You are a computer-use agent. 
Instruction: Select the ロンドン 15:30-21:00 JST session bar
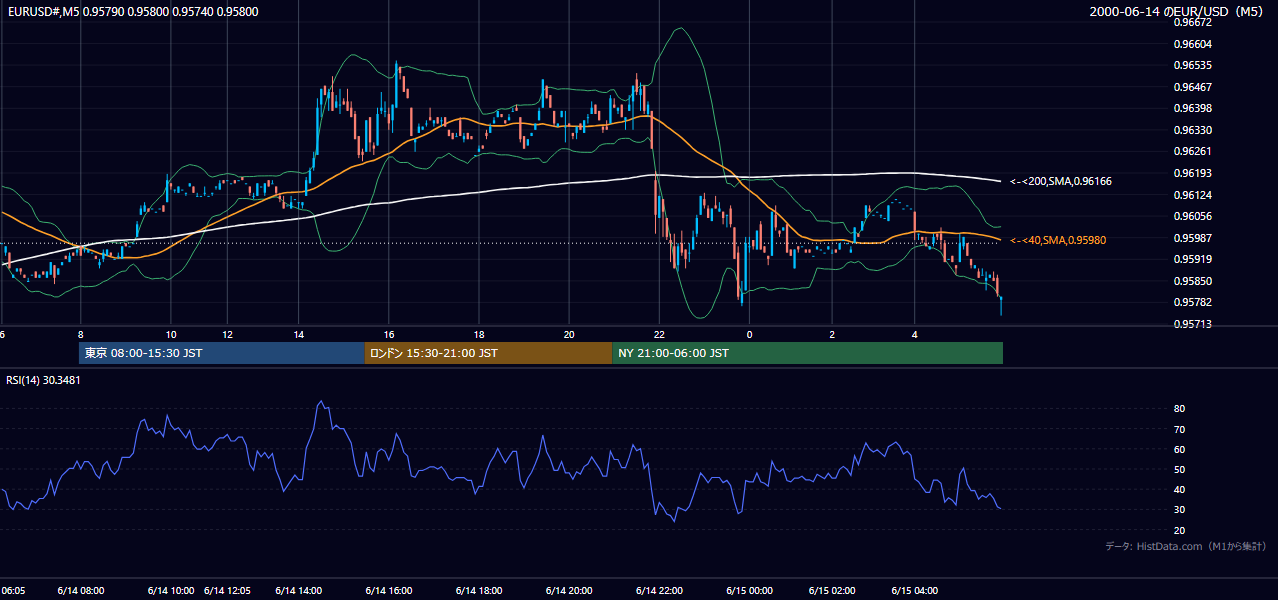[488, 353]
